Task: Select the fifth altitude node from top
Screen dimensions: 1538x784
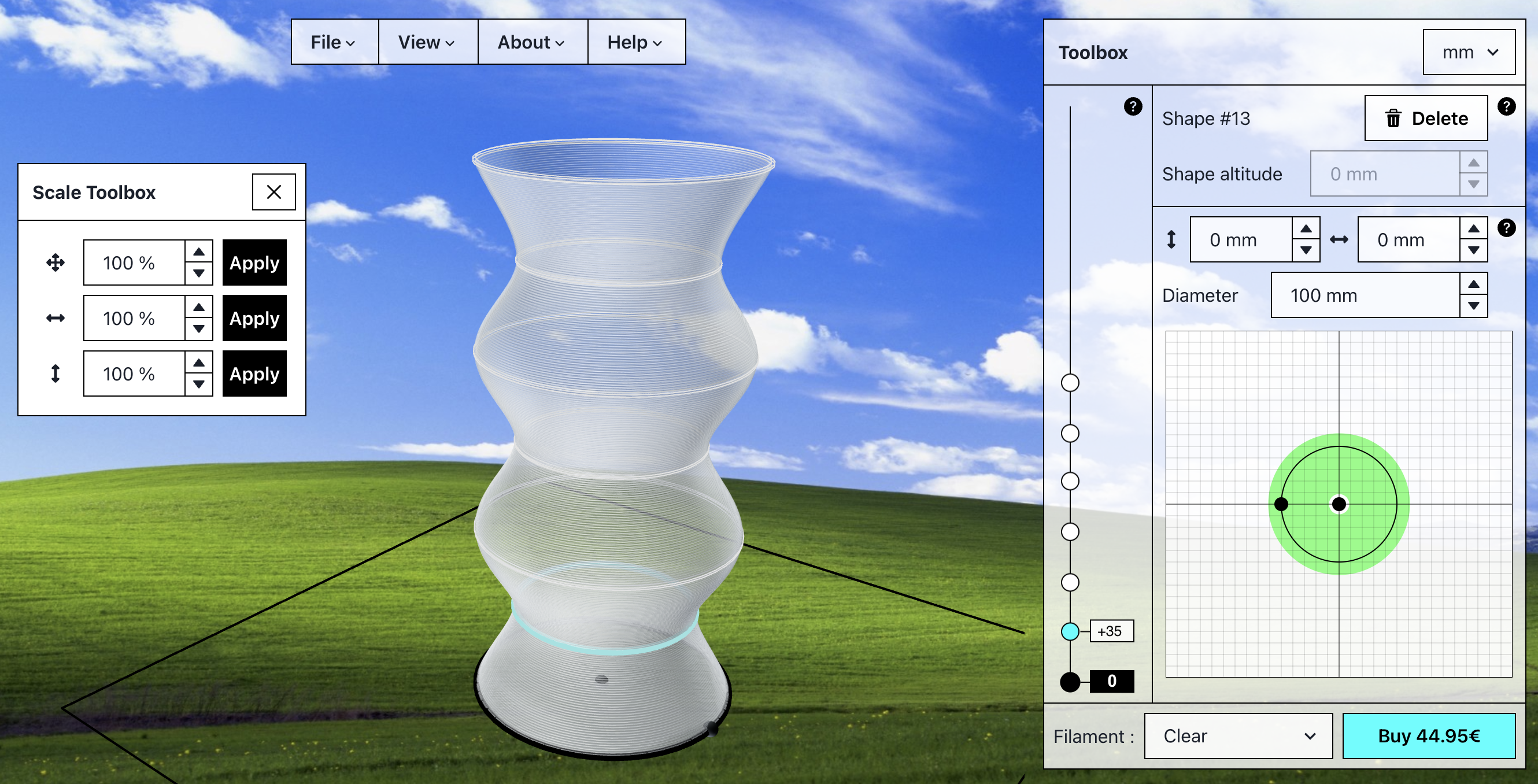Action: (x=1070, y=582)
